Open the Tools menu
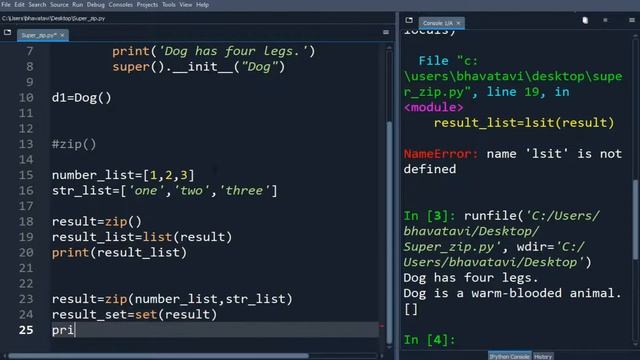 pyautogui.click(x=169, y=4)
